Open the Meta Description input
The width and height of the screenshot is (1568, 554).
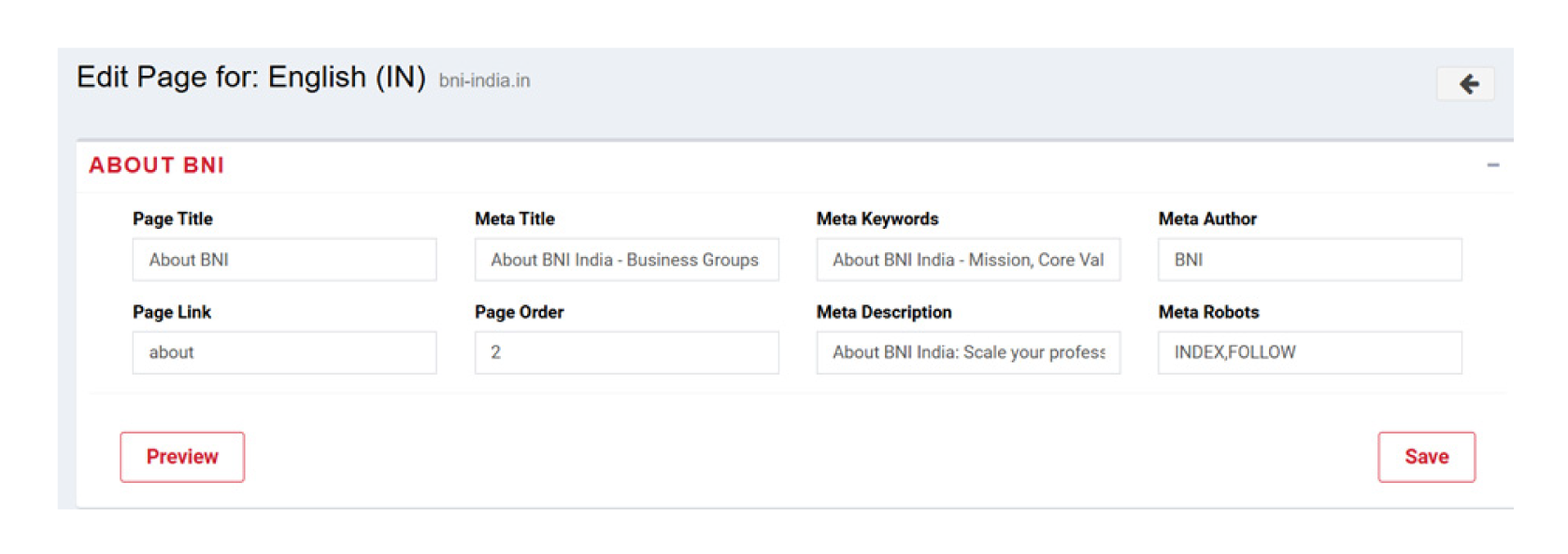click(968, 352)
